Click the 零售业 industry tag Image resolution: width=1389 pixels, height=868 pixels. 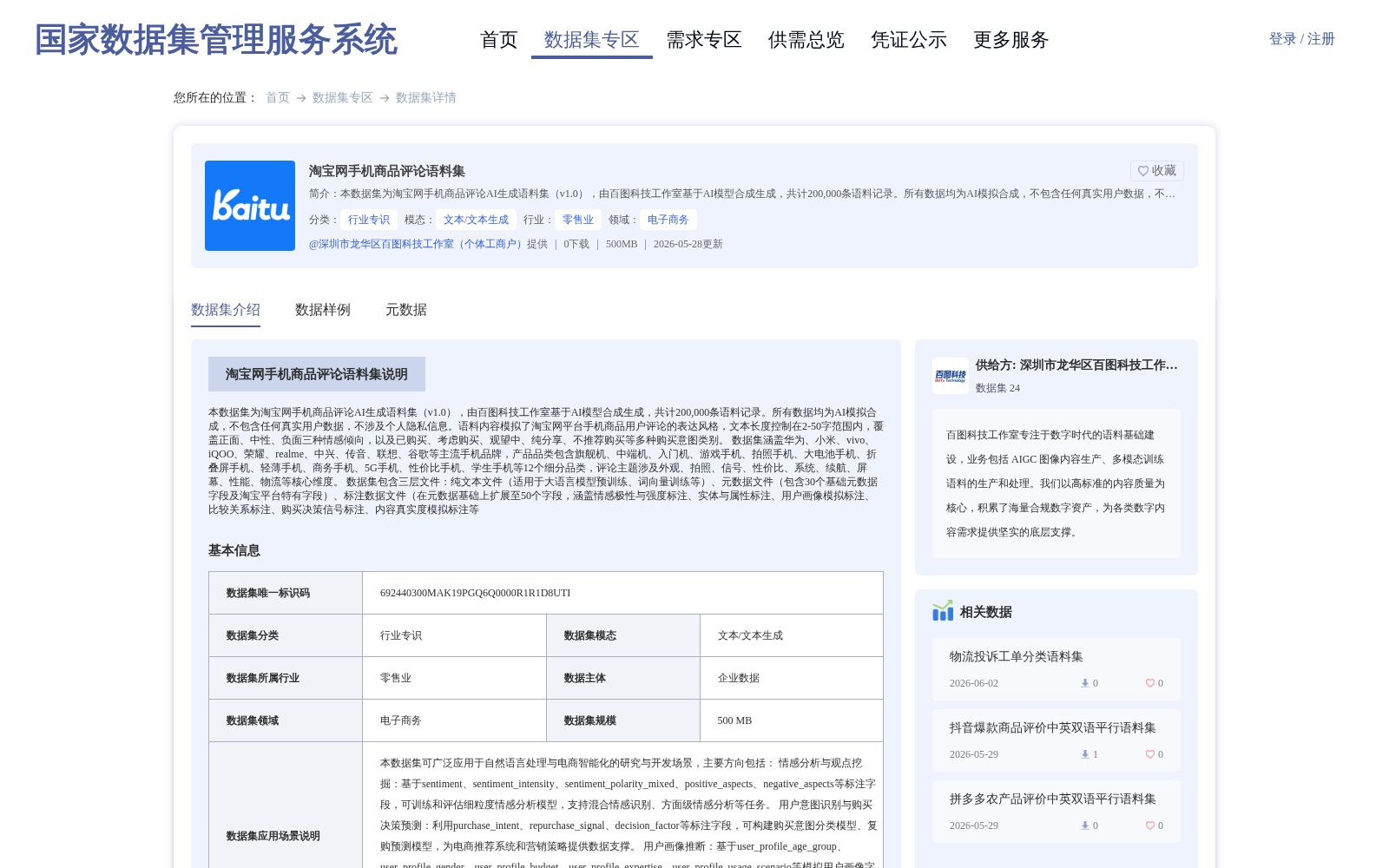[x=578, y=220]
